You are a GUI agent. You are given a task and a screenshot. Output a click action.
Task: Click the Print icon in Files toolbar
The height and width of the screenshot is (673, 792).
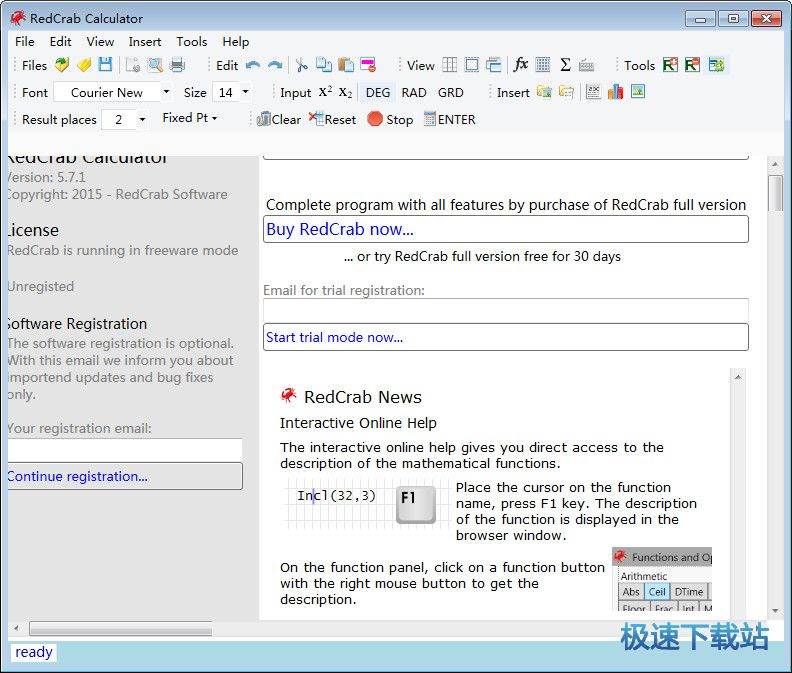coord(177,65)
